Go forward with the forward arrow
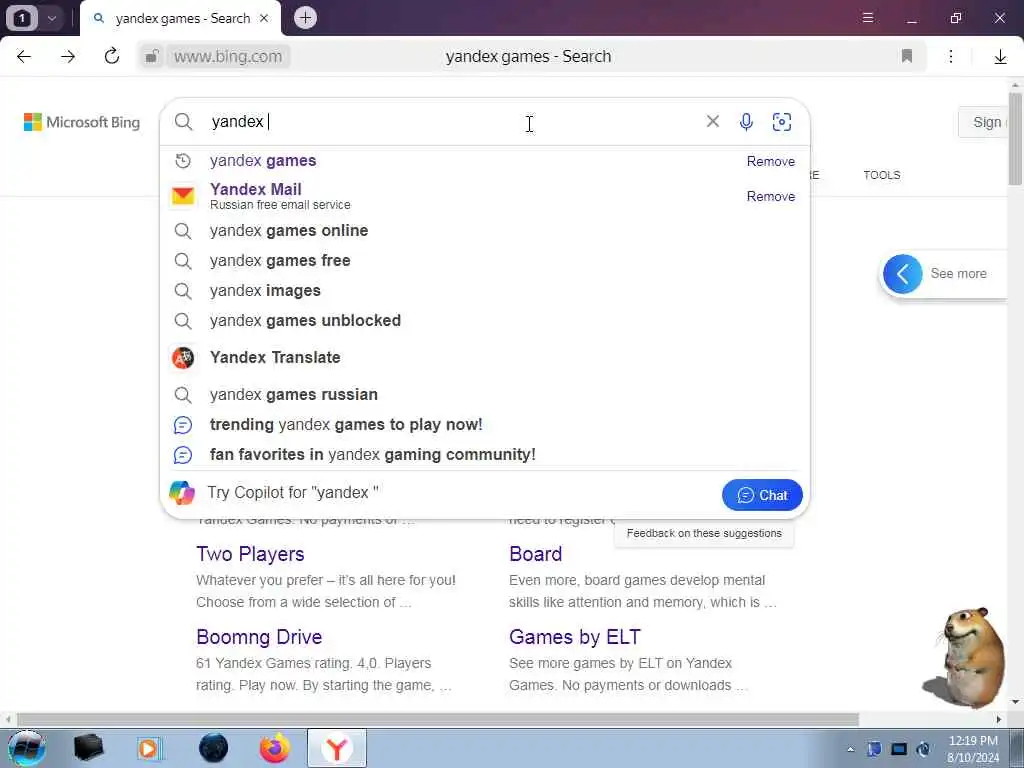The width and height of the screenshot is (1024, 768). [x=68, y=57]
